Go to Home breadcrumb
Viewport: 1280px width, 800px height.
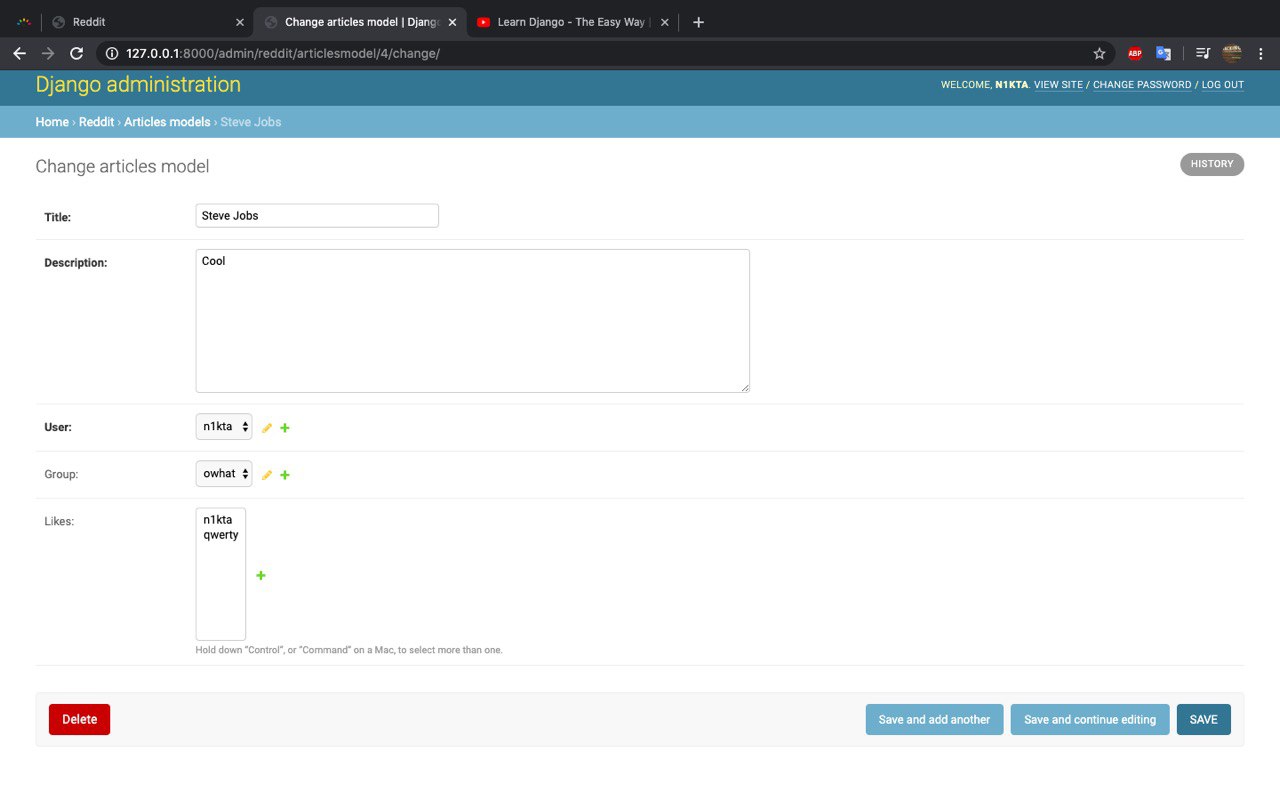tap(52, 122)
